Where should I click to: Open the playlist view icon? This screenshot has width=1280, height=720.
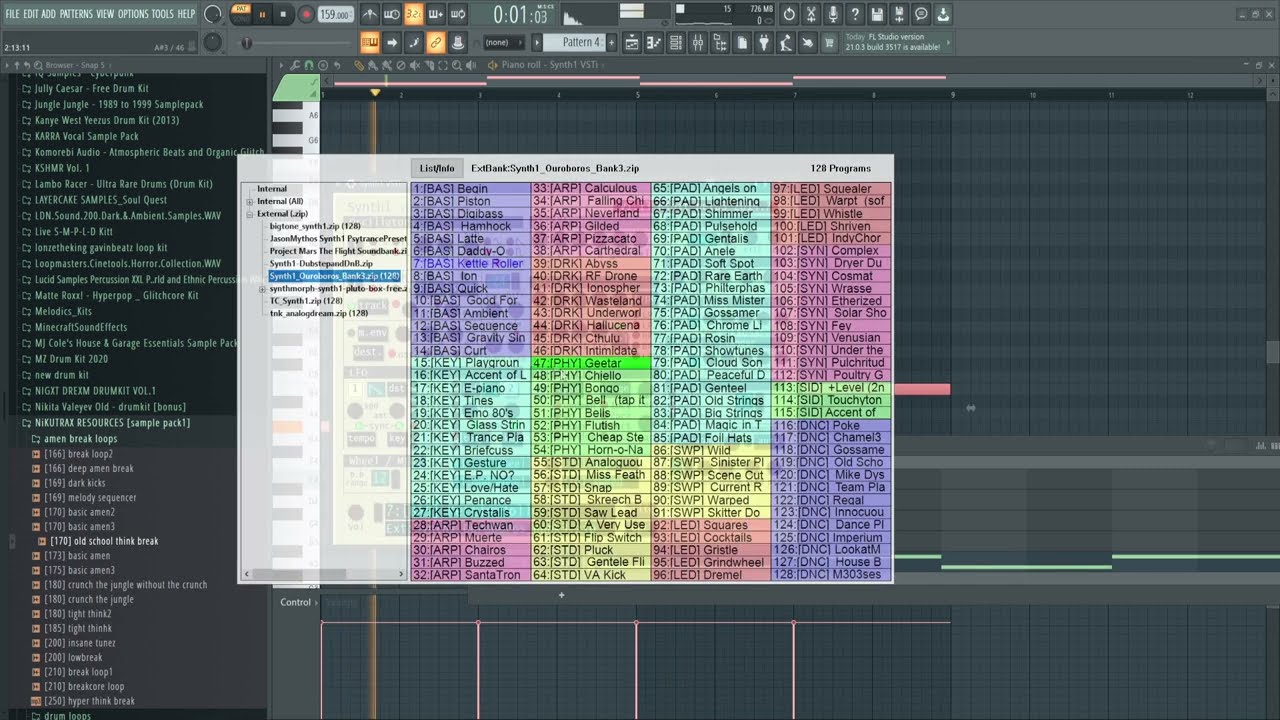click(x=632, y=42)
